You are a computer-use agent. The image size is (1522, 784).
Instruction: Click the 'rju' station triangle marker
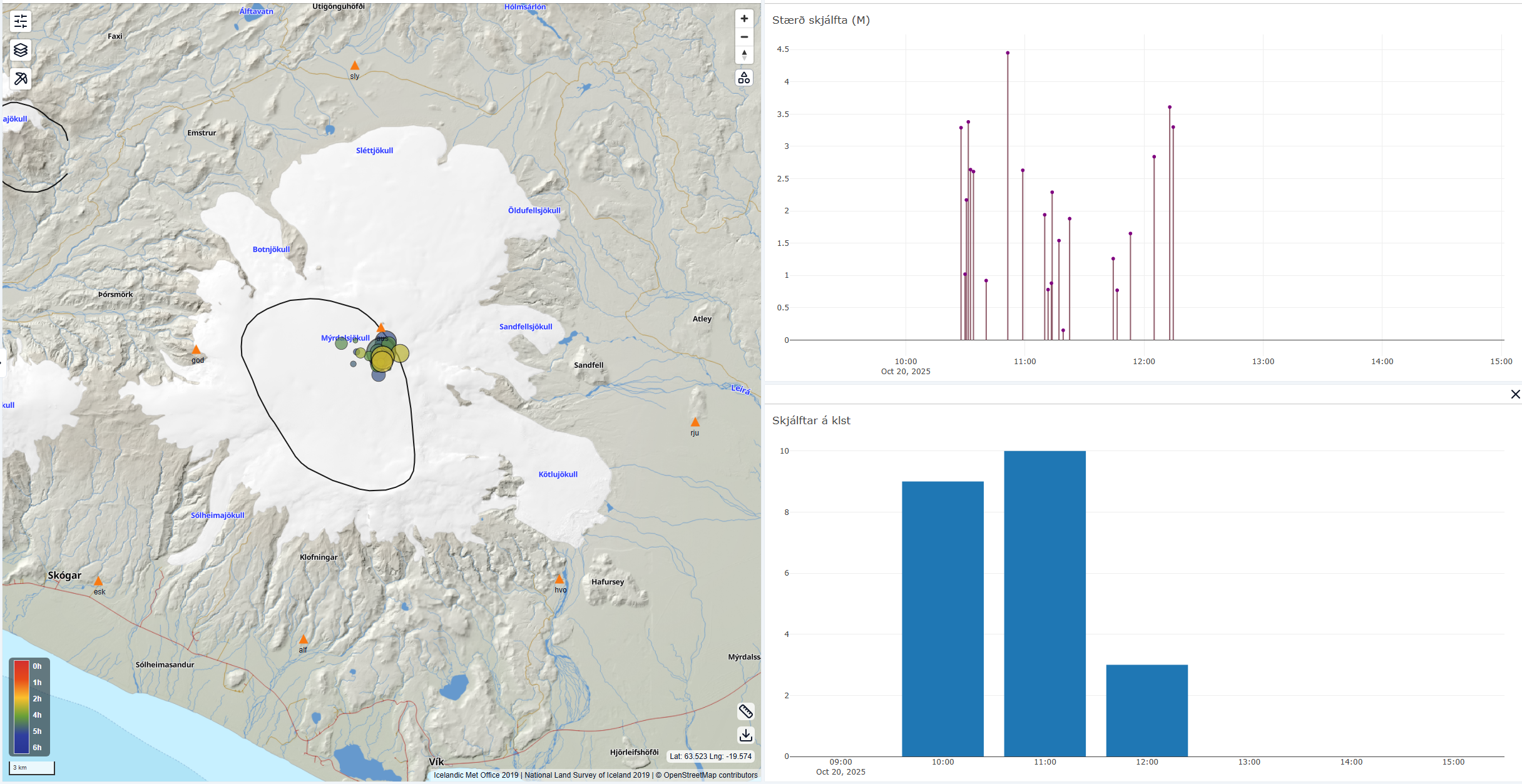point(695,422)
